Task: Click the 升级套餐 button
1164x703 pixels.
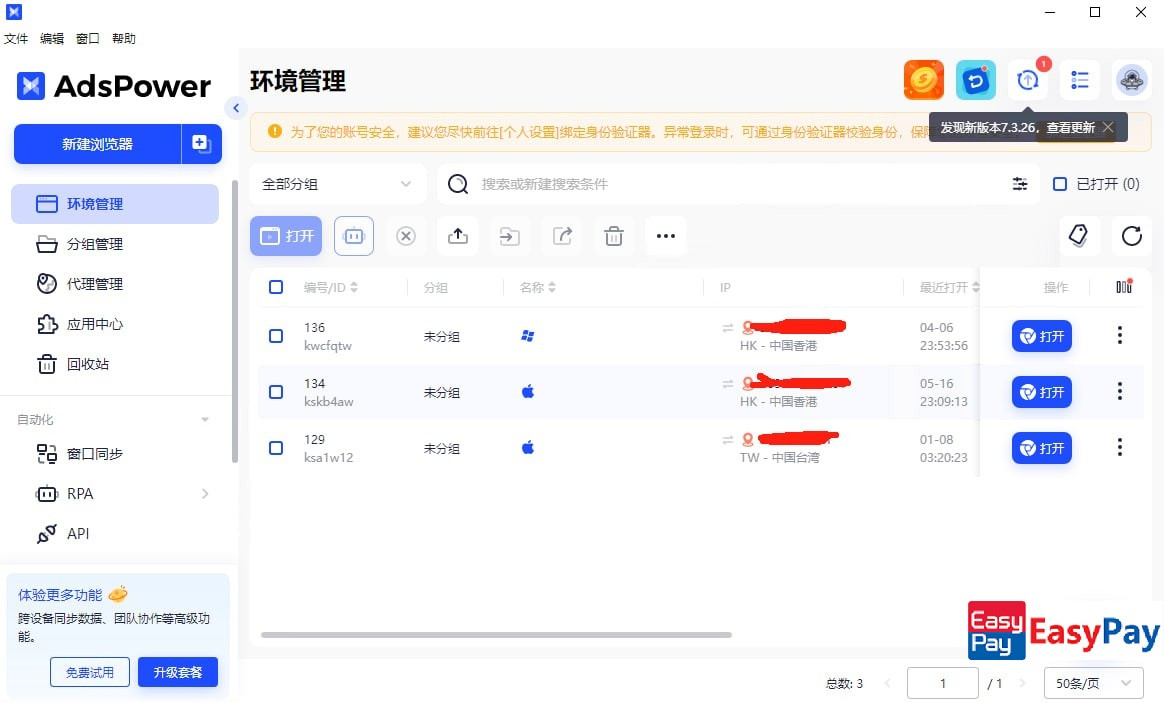Action: (x=177, y=672)
